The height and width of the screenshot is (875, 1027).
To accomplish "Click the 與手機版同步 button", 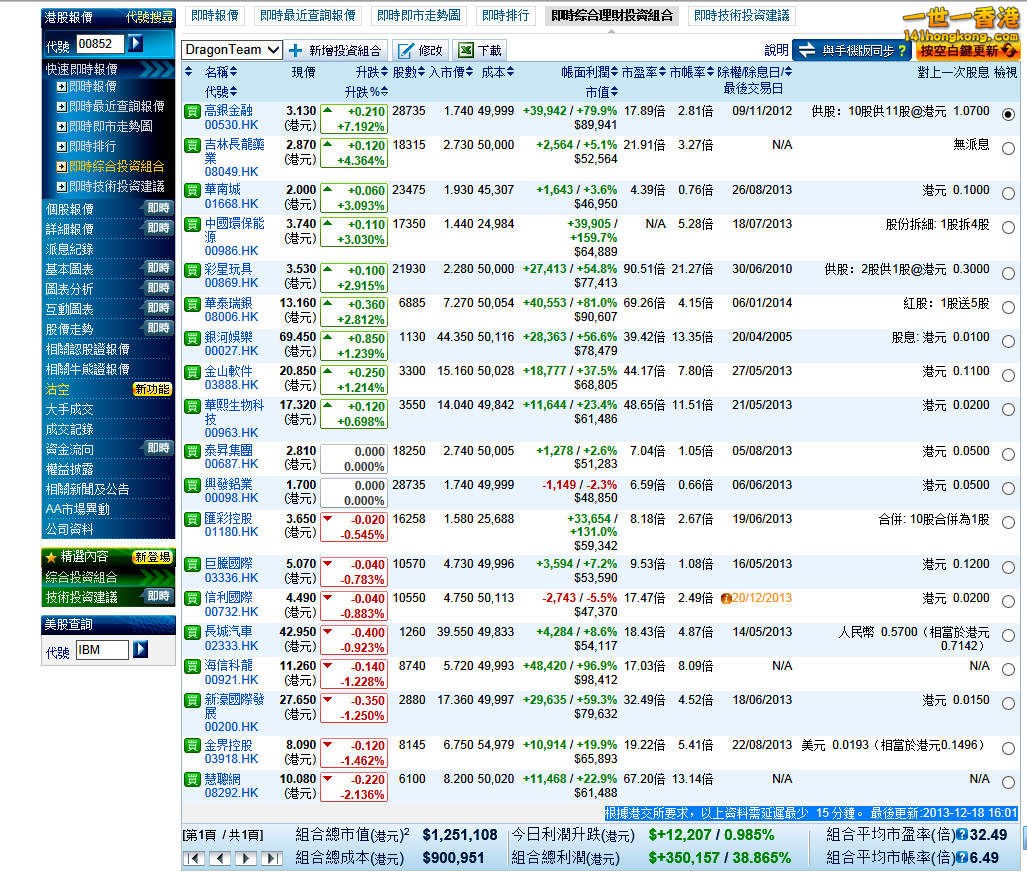I will [x=853, y=50].
